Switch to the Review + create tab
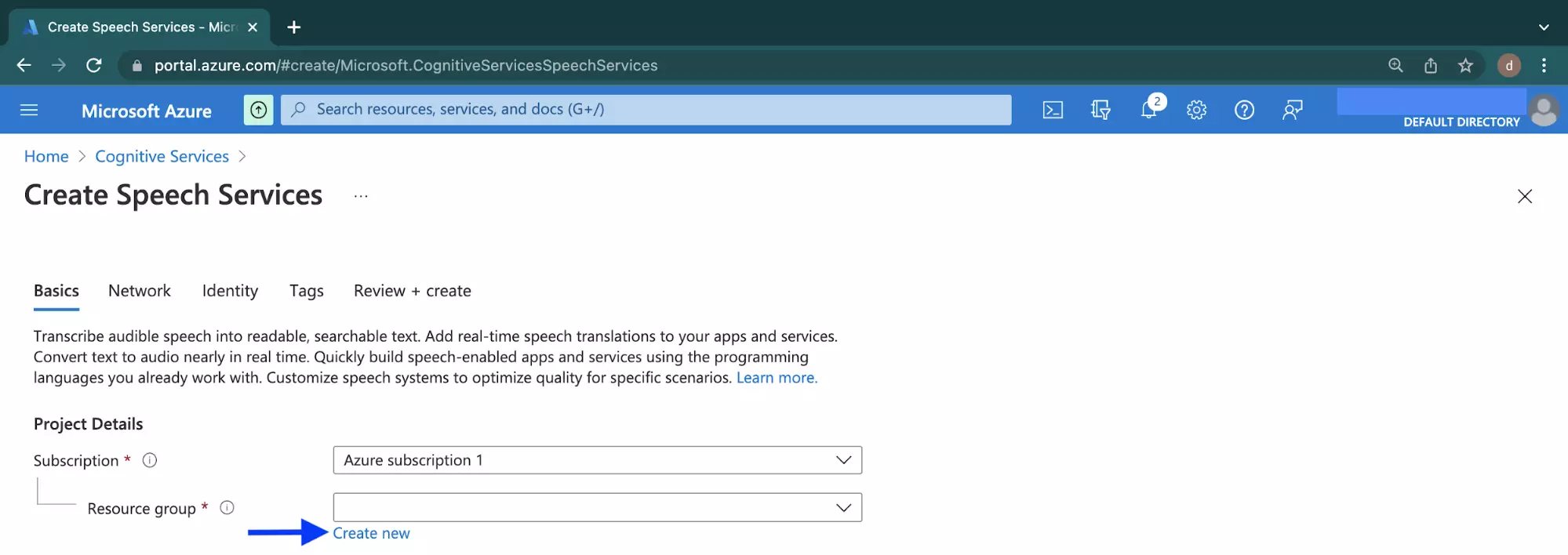This screenshot has width=1568, height=555. click(413, 291)
